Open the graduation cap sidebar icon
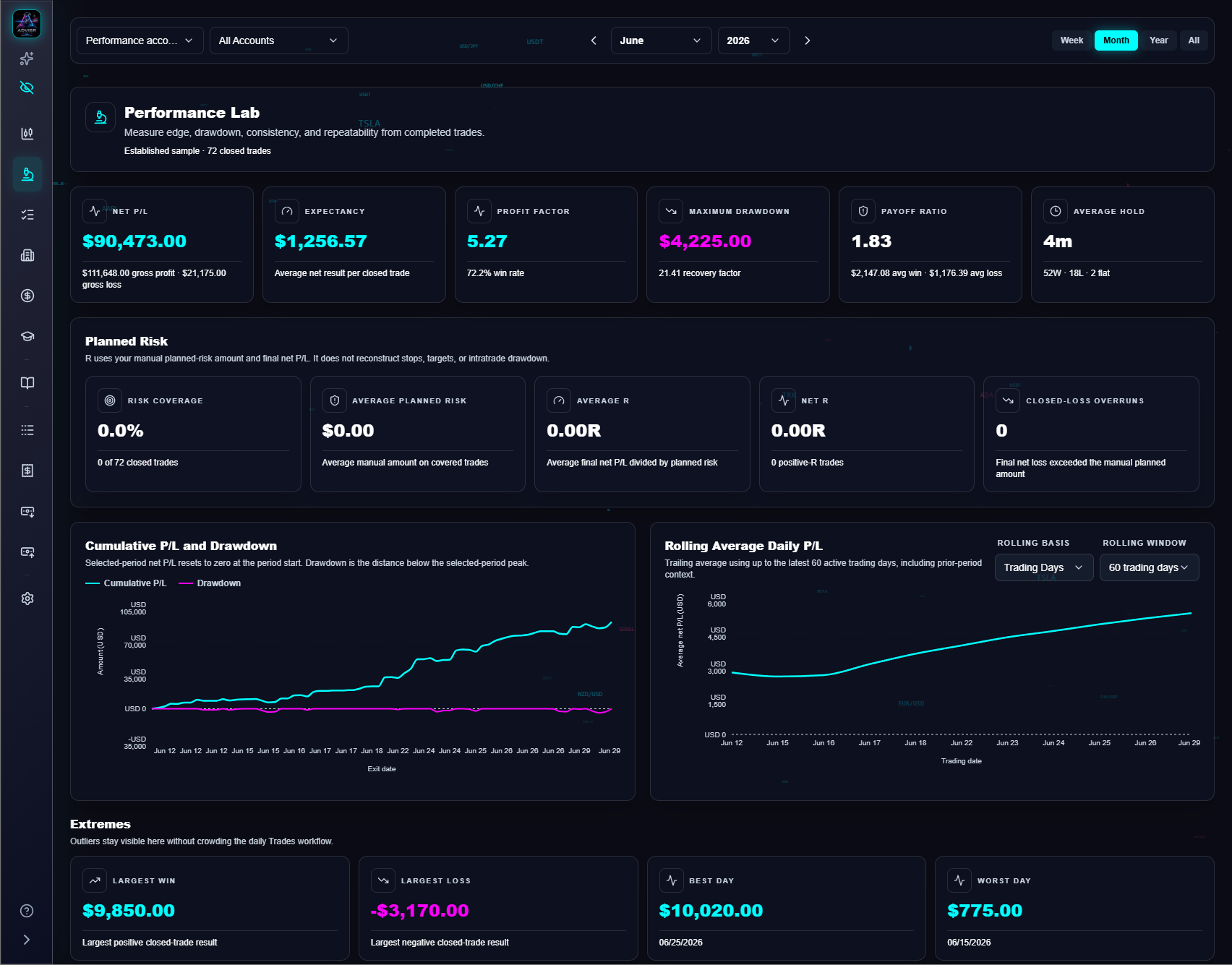The width and height of the screenshot is (1232, 965). click(27, 336)
